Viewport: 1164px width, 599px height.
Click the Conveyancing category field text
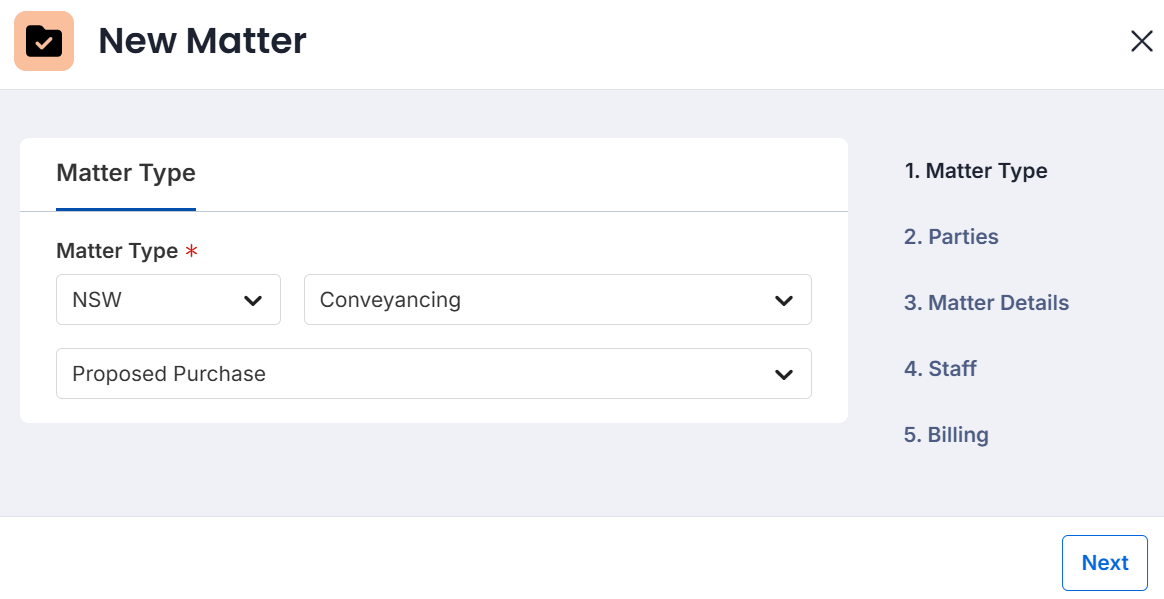pos(390,300)
